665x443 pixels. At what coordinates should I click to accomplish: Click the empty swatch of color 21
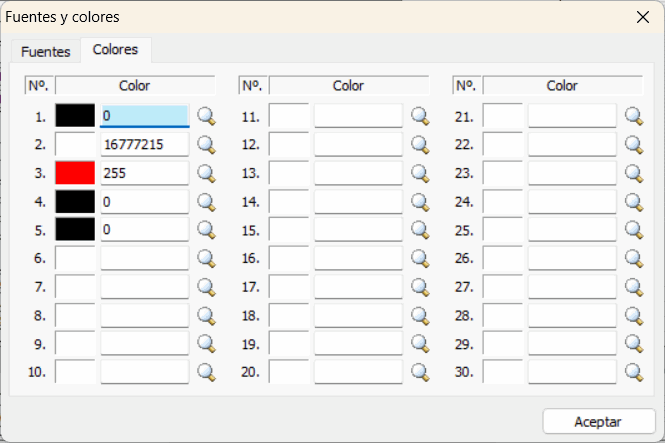click(503, 116)
